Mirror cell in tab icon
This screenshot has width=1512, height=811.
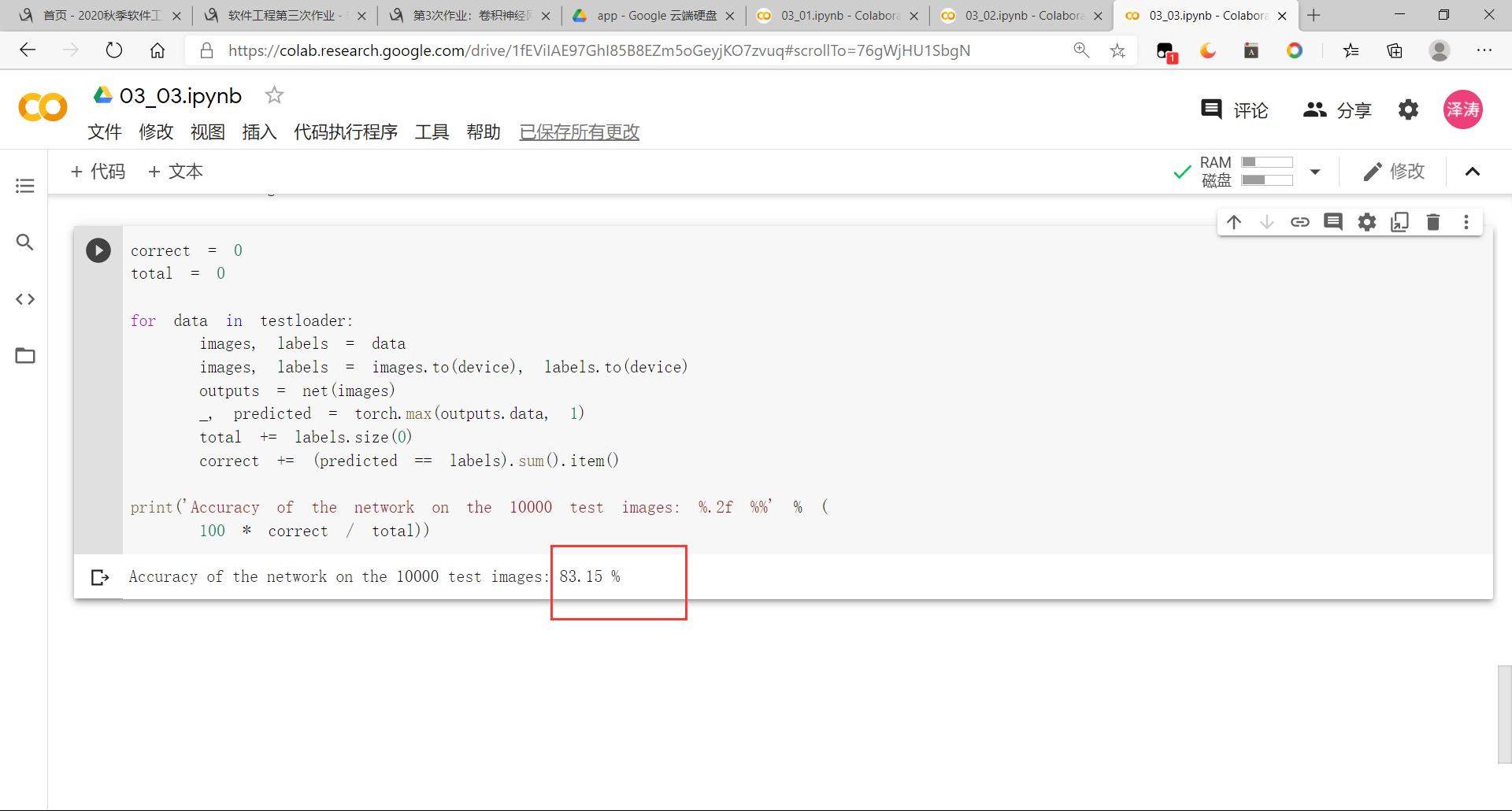[x=1400, y=222]
